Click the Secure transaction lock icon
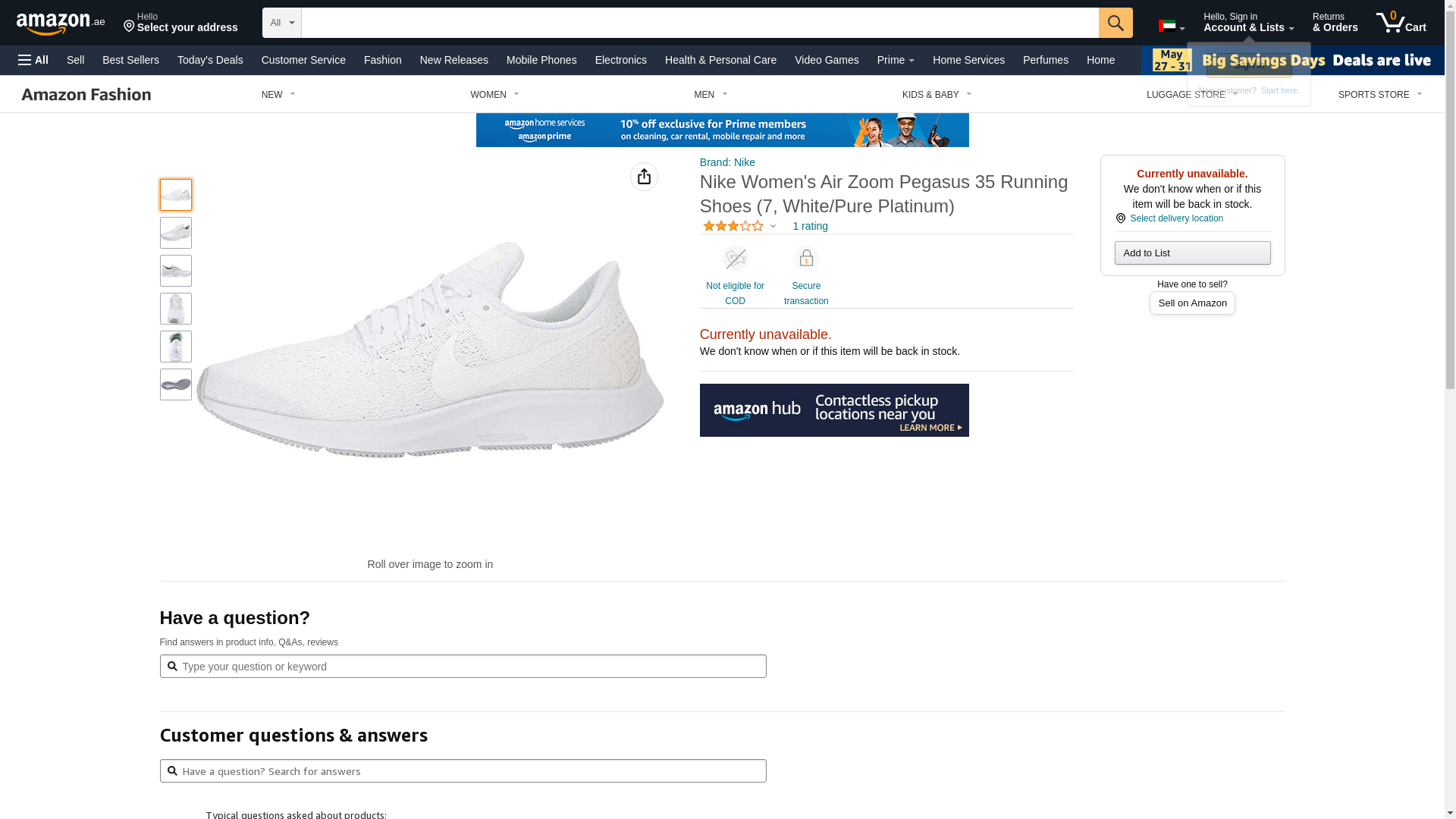This screenshot has width=1456, height=819. 805,259
